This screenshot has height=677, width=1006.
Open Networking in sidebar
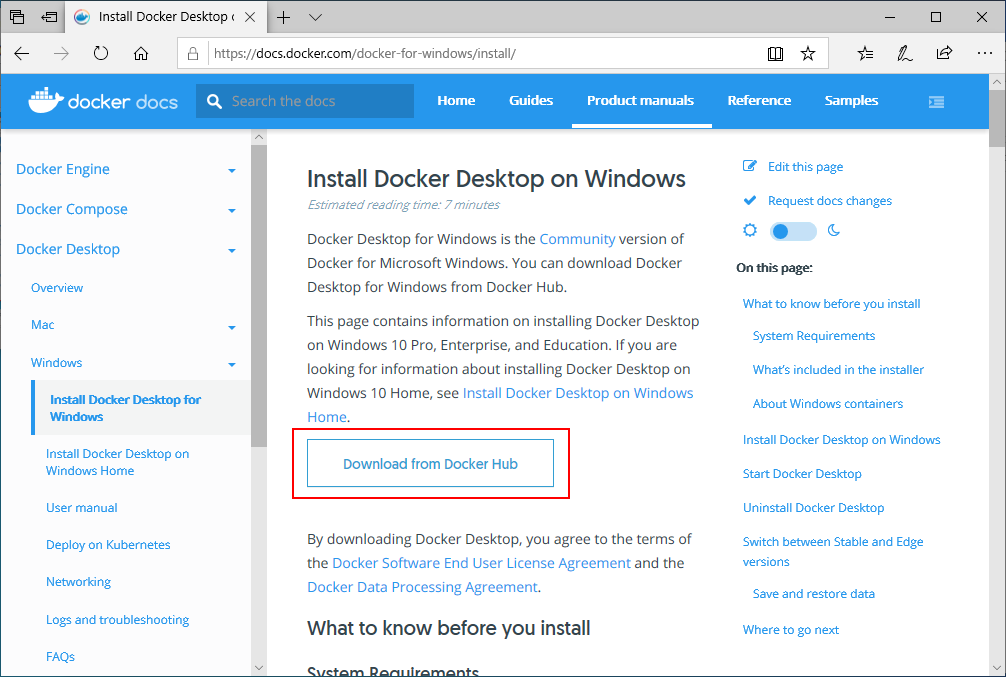pyautogui.click(x=78, y=582)
